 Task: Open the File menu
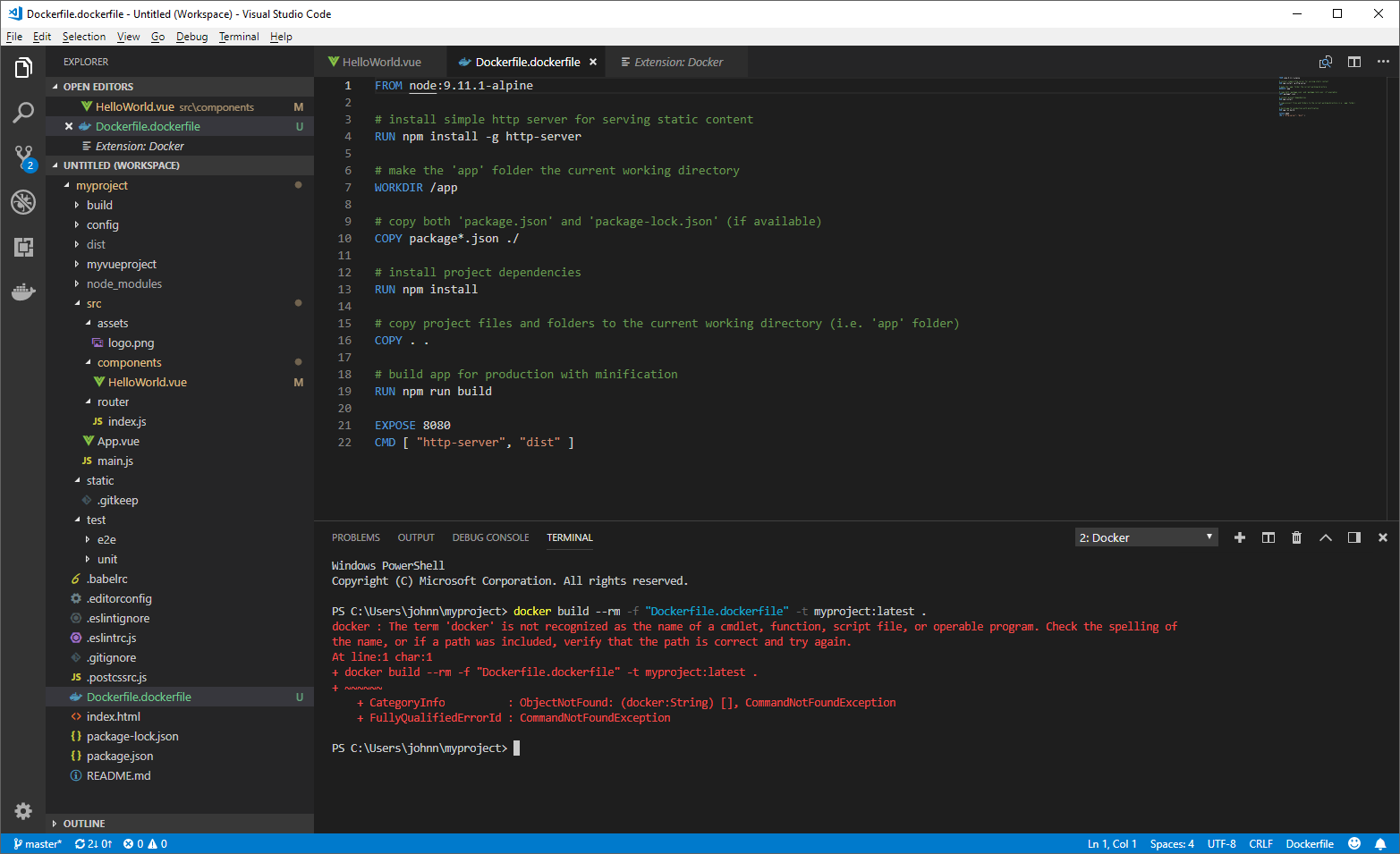tap(14, 37)
